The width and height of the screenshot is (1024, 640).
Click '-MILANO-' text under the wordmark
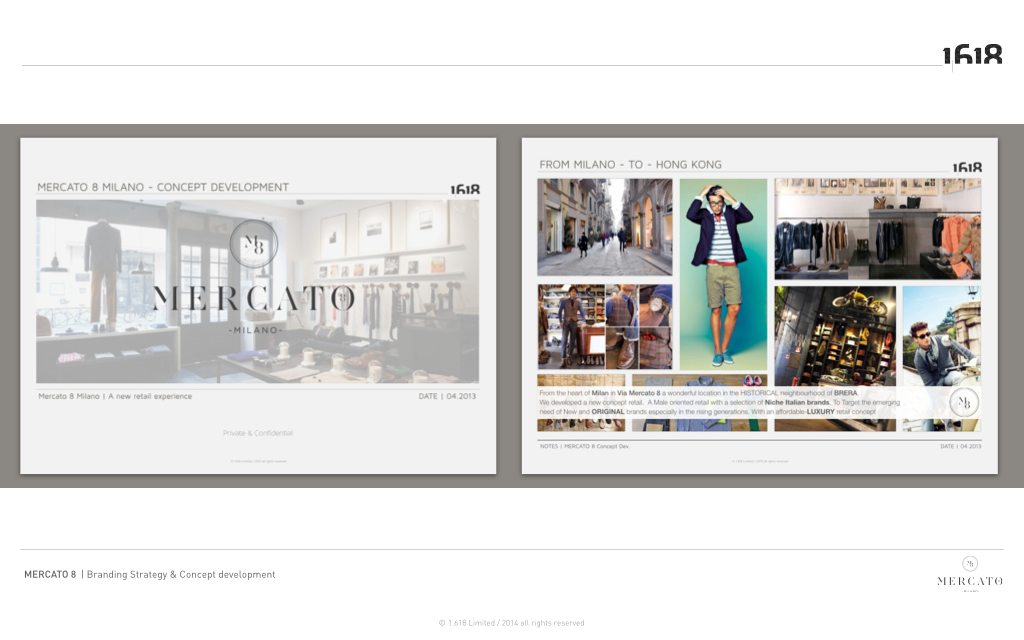pyautogui.click(x=255, y=330)
